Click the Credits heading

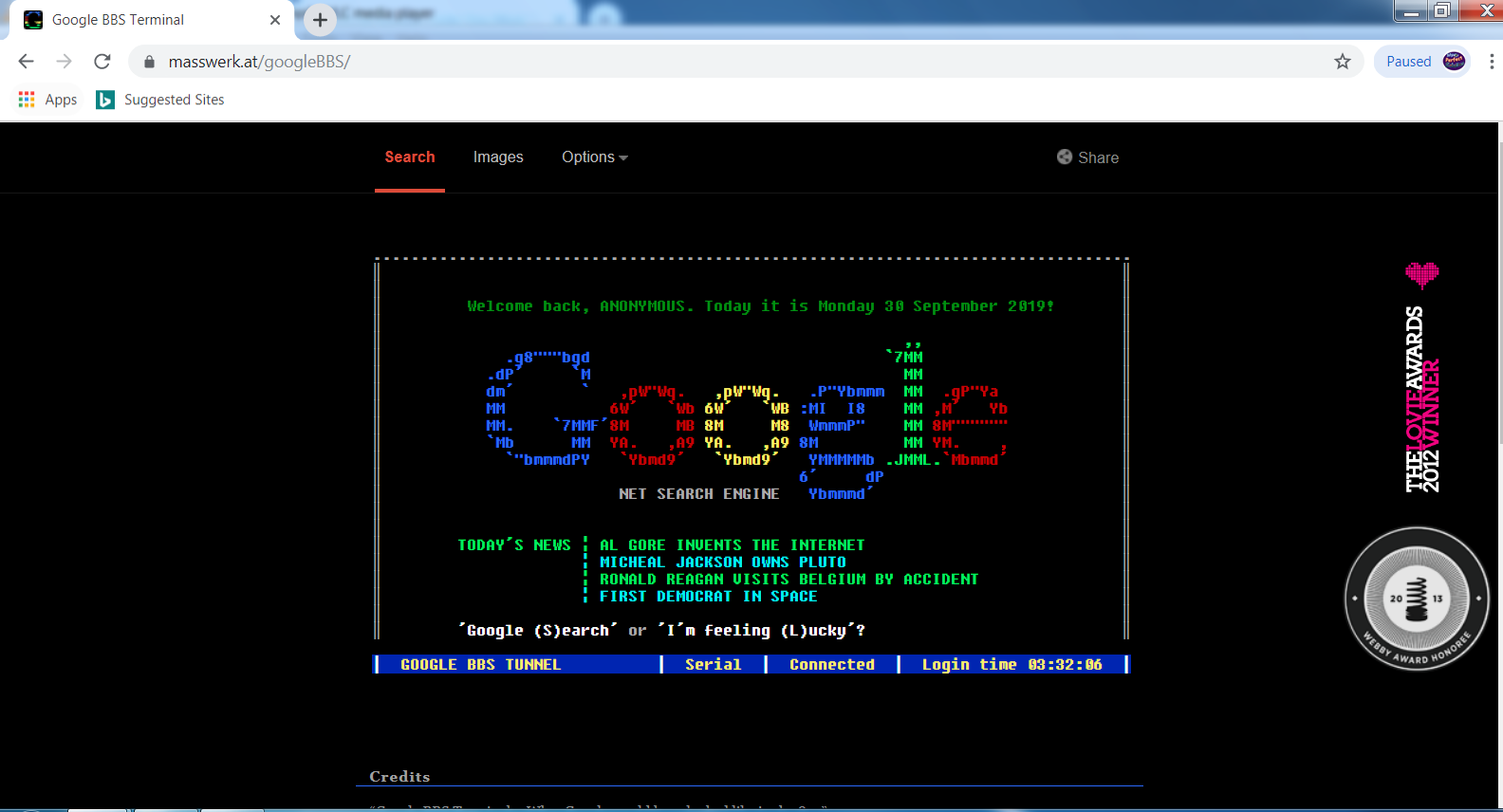click(x=399, y=777)
